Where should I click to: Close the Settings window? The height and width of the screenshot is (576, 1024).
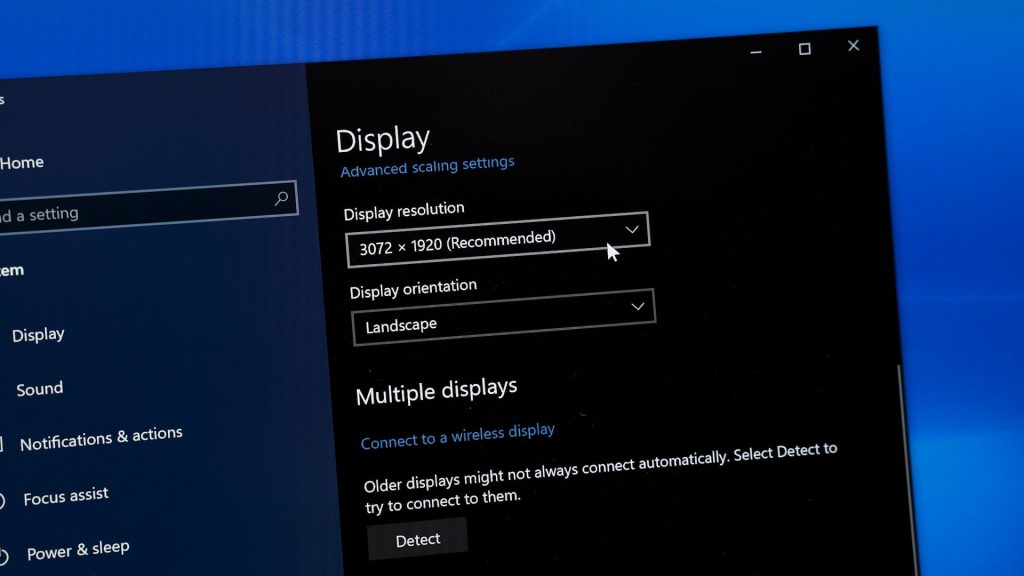854,46
